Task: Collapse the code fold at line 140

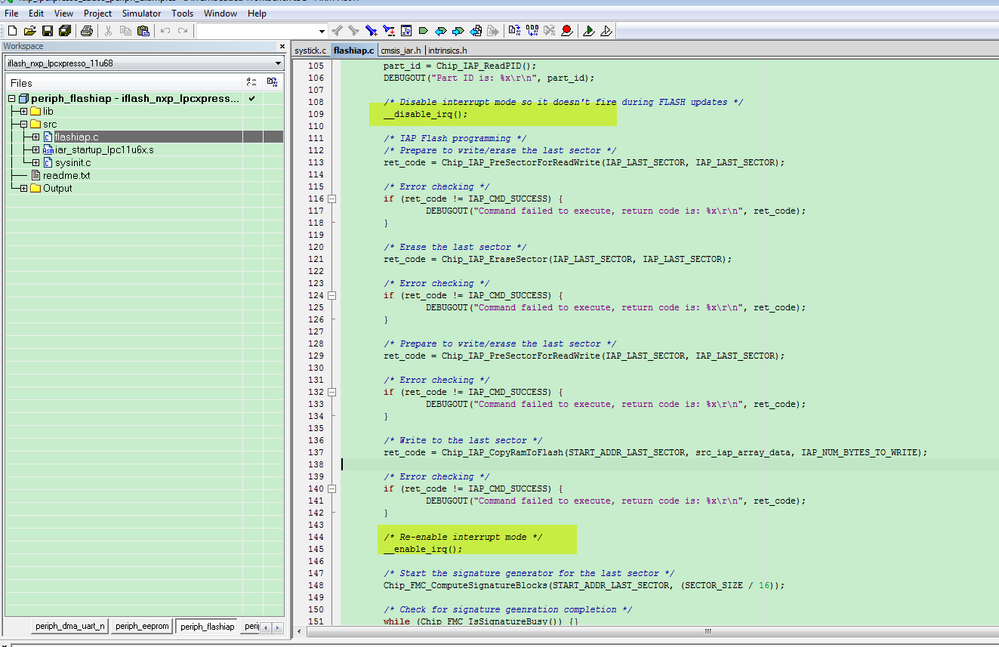Action: 332,489
